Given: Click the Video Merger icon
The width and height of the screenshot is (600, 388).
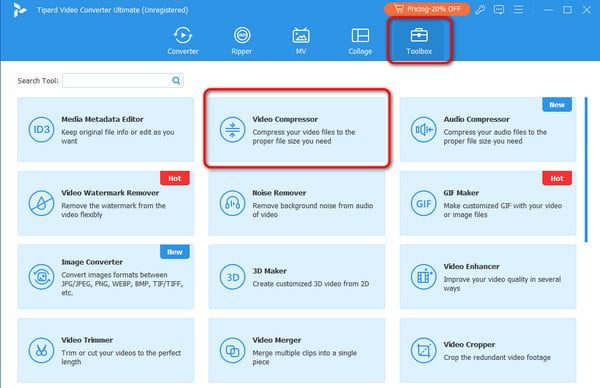Looking at the screenshot, I should [x=232, y=350].
